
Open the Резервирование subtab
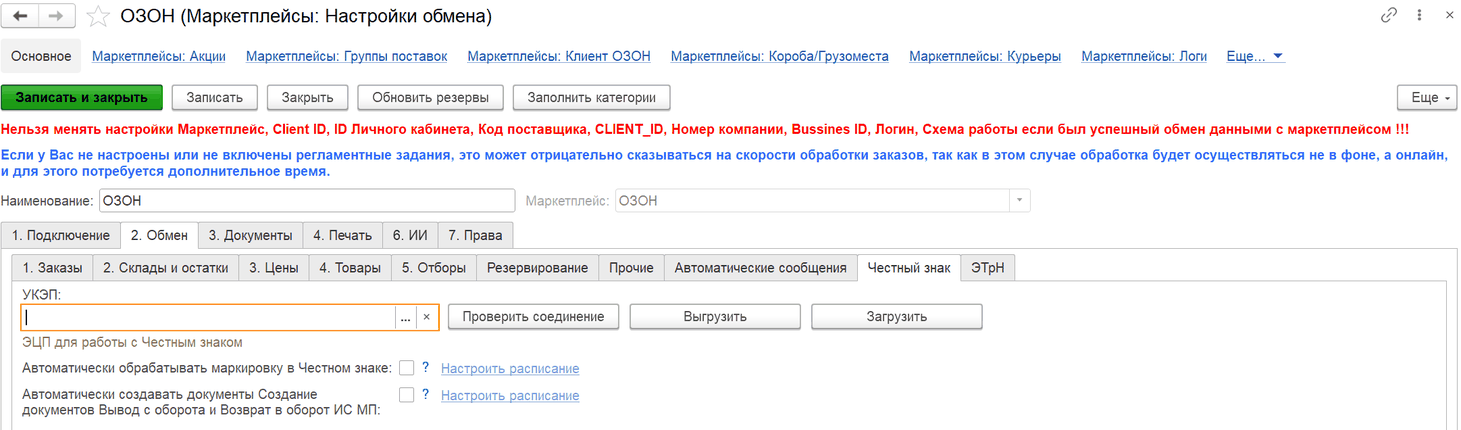[537, 267]
